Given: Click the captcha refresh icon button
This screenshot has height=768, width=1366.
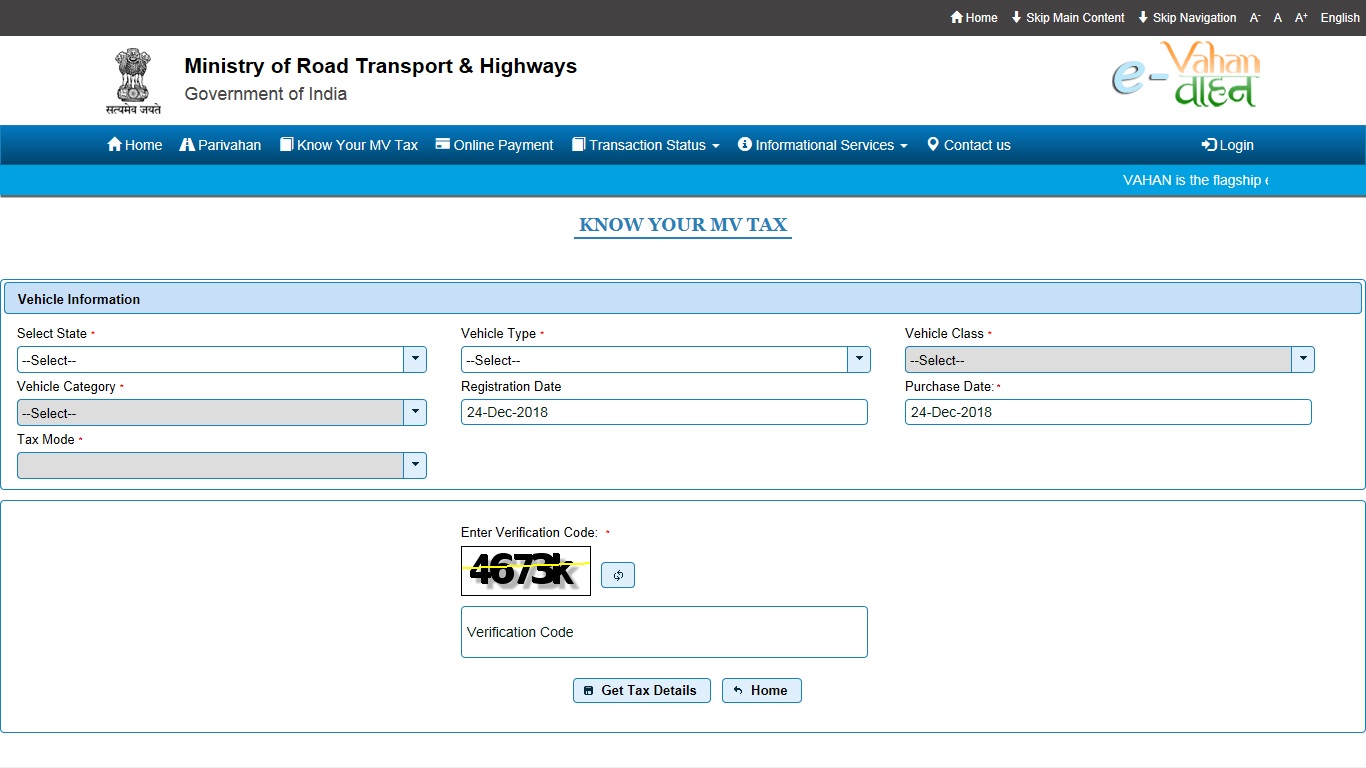Looking at the screenshot, I should click(x=618, y=575).
